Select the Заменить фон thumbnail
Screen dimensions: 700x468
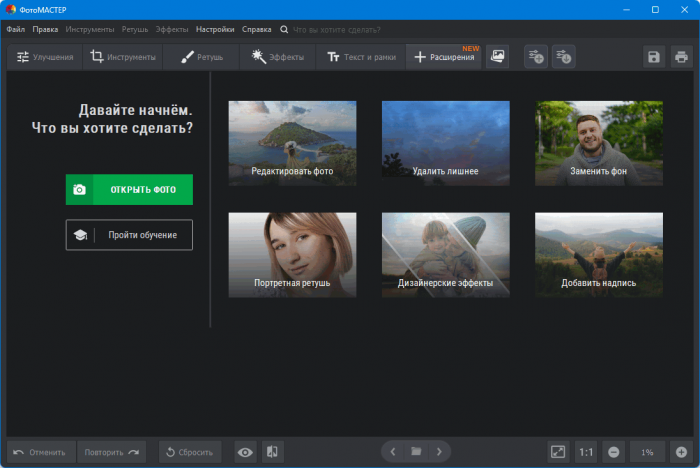[x=598, y=144]
